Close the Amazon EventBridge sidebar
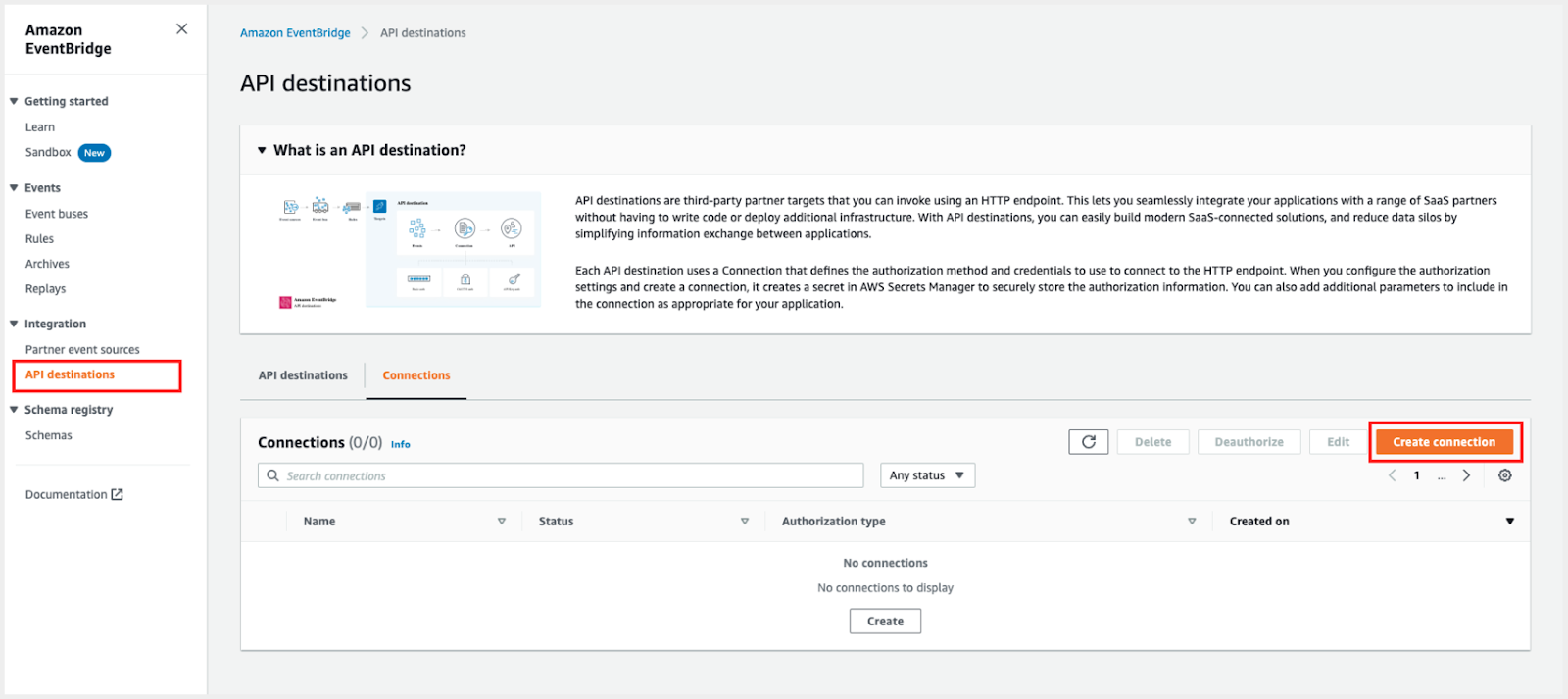This screenshot has height=699, width=1568. [x=181, y=29]
